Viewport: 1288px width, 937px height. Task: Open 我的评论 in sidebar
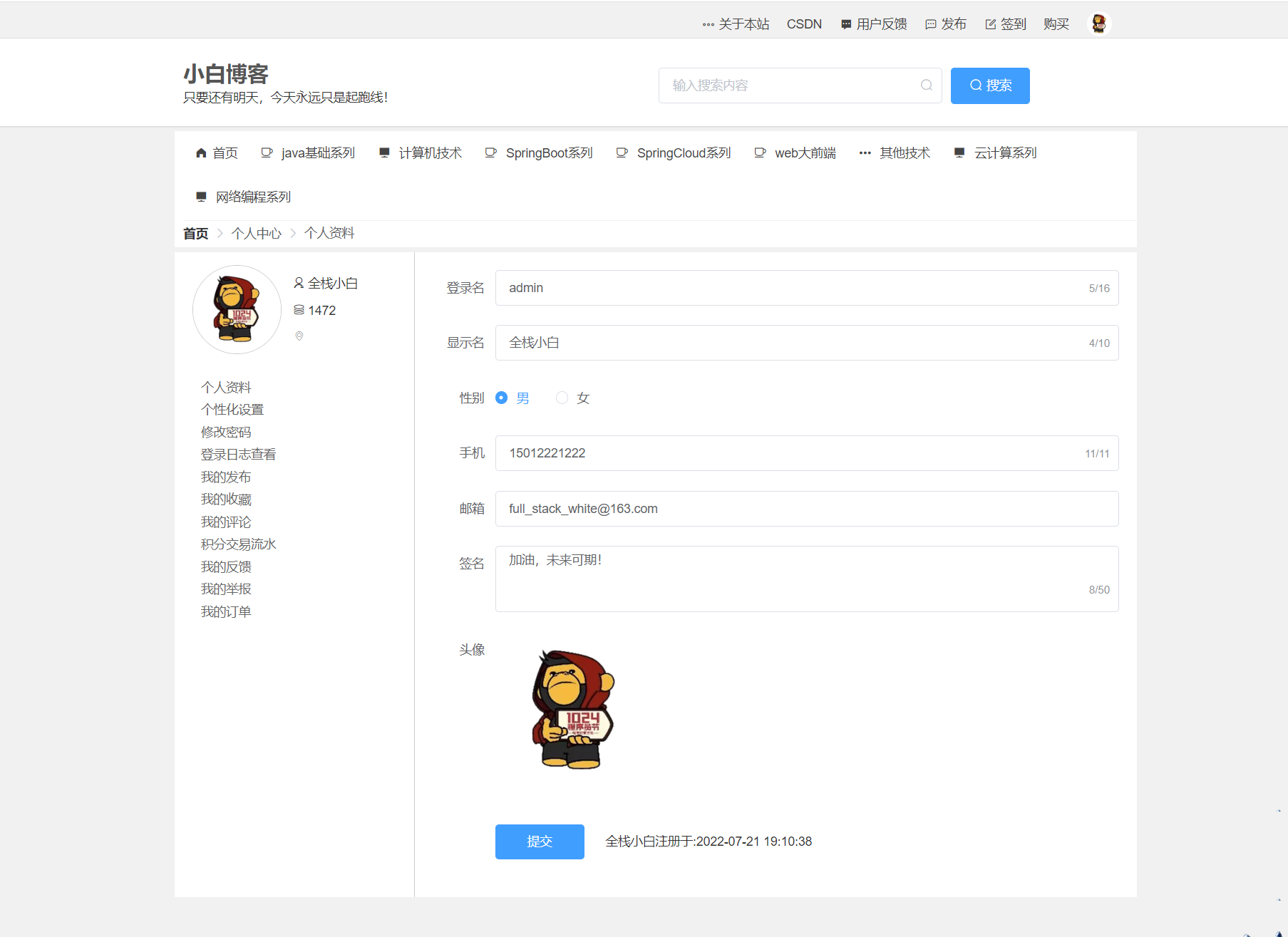[x=226, y=522]
